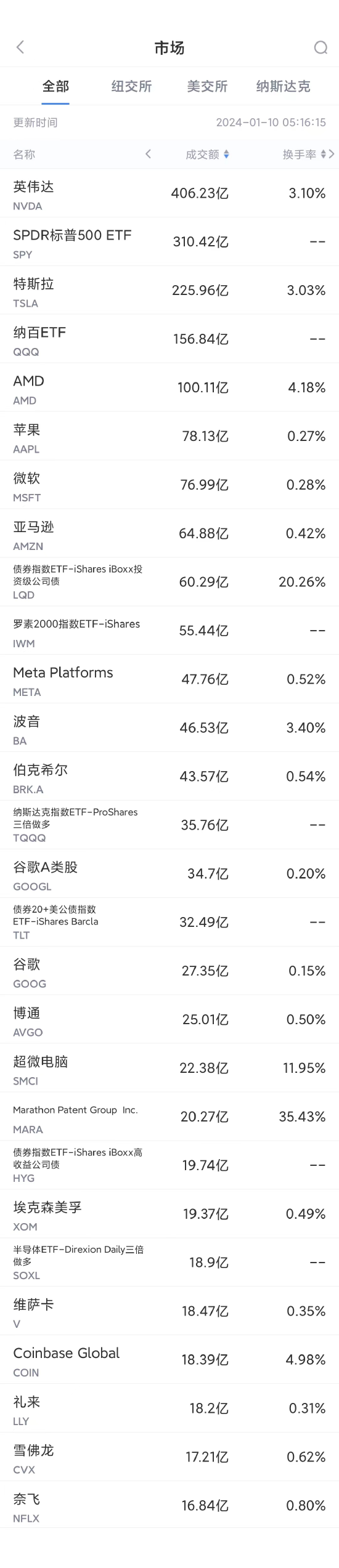This screenshot has width=339, height=1568.
Task: Click the right chevron after 换手率
Action: pyautogui.click(x=332, y=154)
